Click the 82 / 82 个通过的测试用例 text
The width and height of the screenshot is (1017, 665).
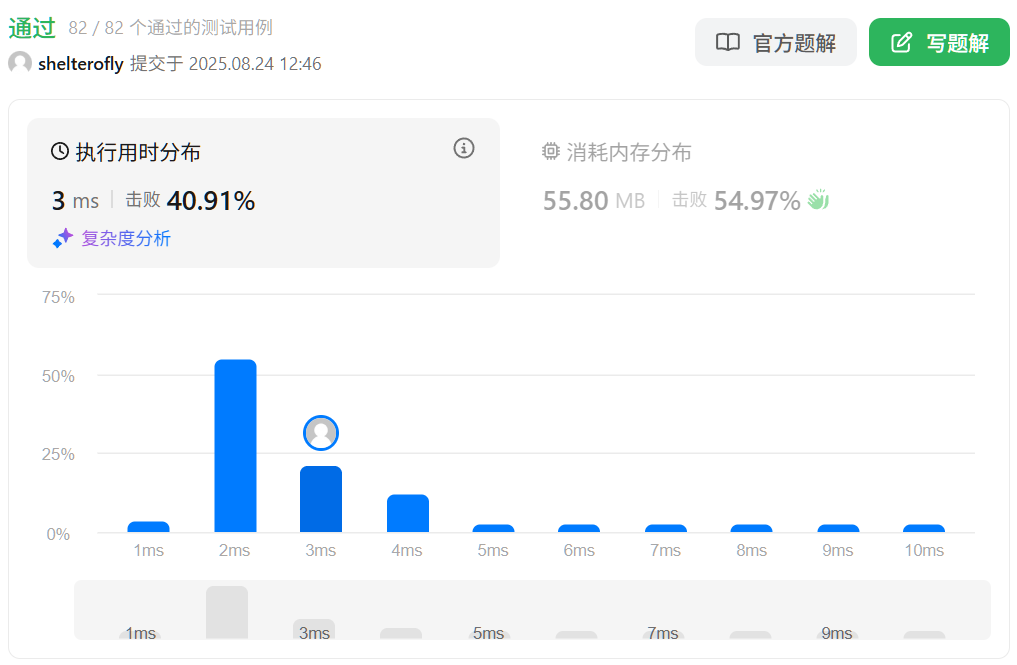171,28
